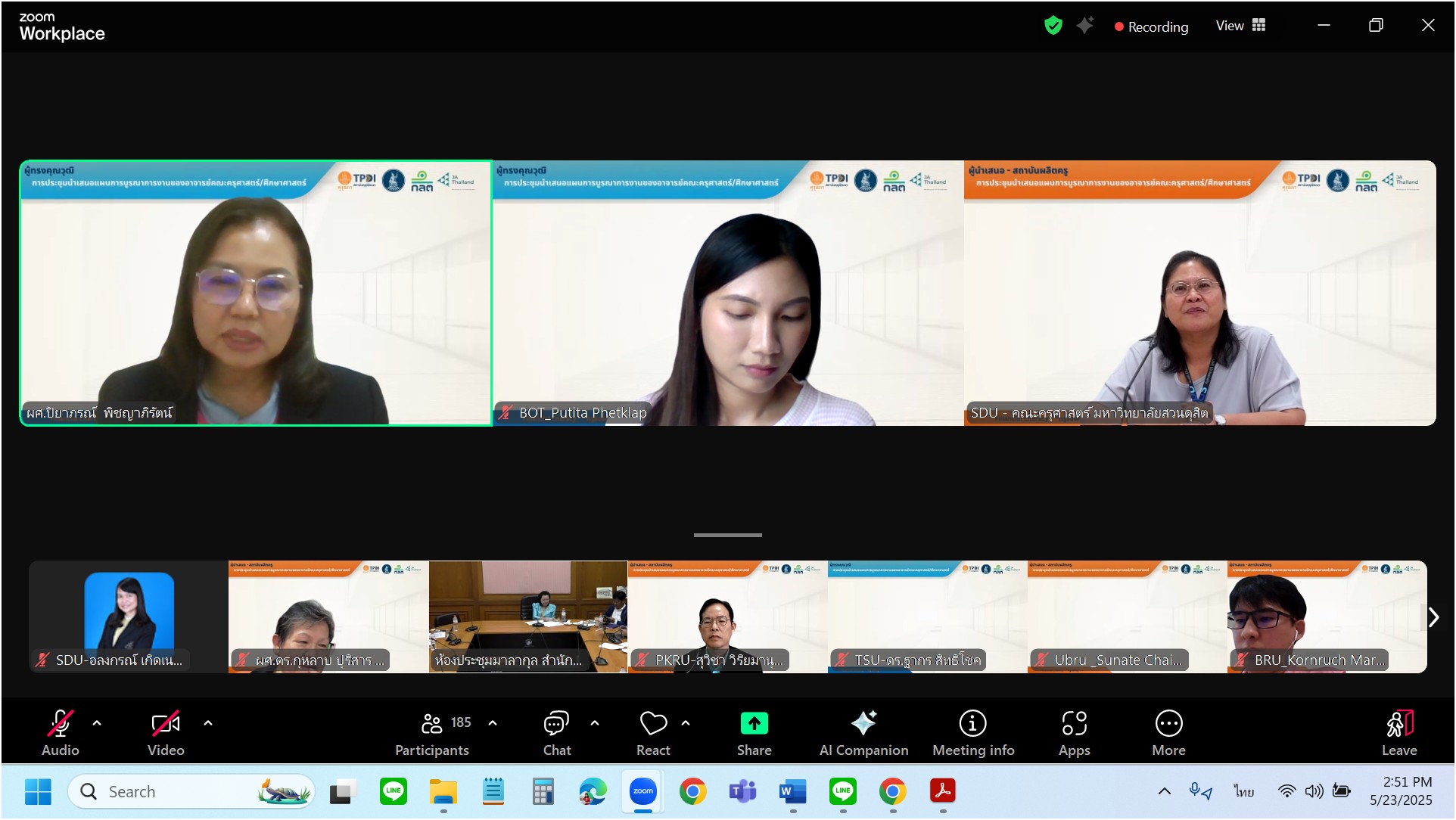The width and height of the screenshot is (1456, 820).
Task: Click the green Share screen button
Action: click(754, 733)
